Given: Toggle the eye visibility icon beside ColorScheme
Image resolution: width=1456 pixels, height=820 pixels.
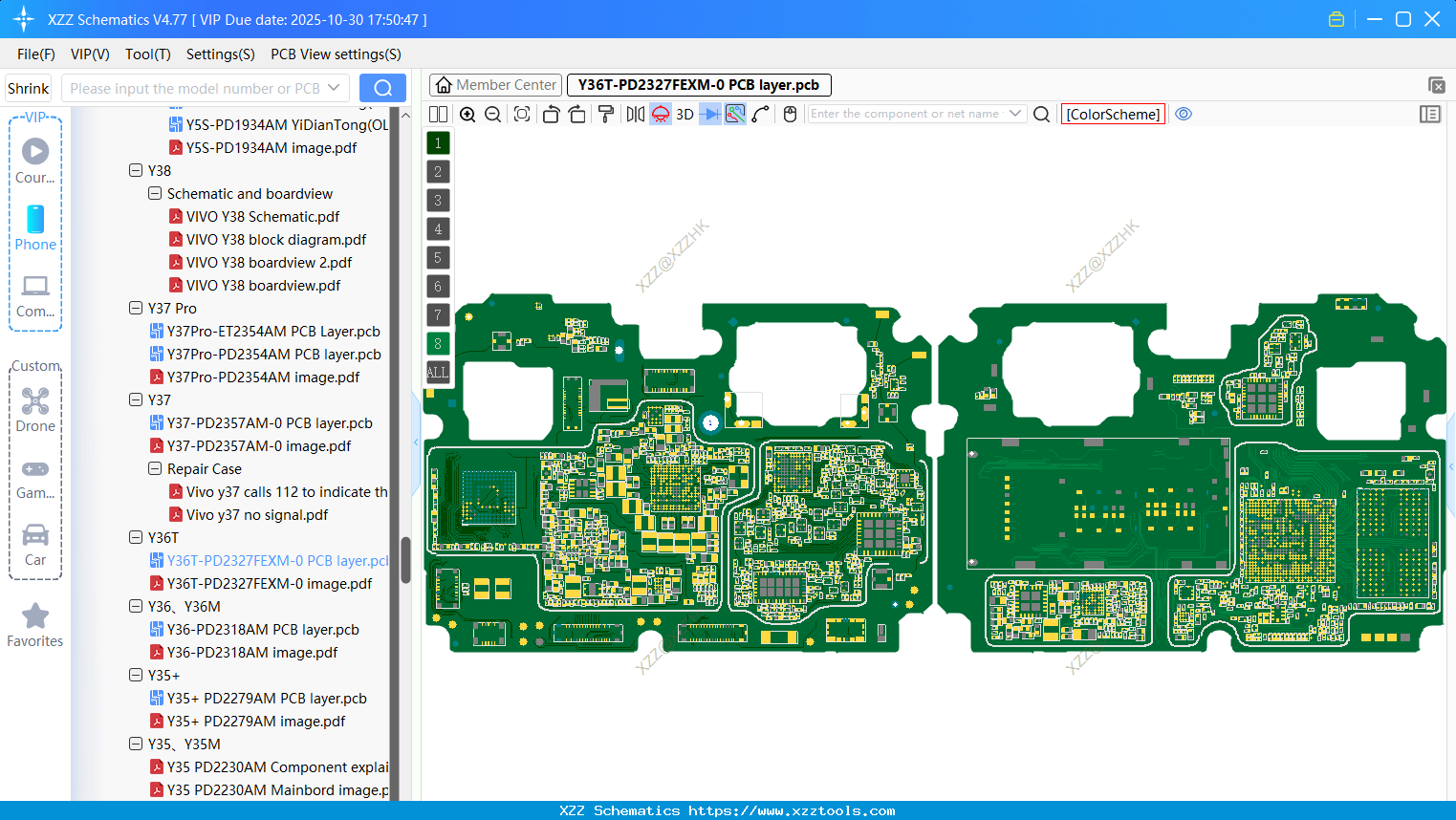Looking at the screenshot, I should [1184, 114].
